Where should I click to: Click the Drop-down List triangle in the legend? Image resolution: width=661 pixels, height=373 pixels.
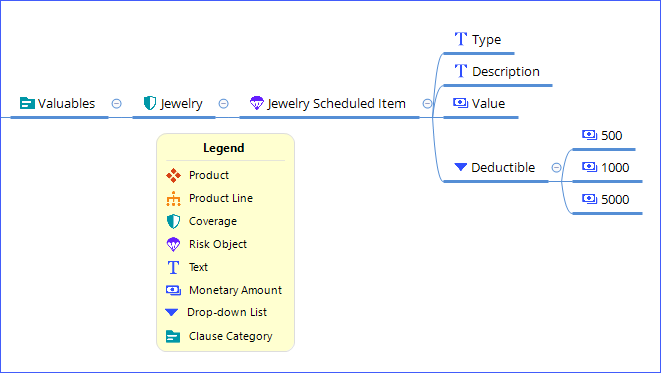172,312
